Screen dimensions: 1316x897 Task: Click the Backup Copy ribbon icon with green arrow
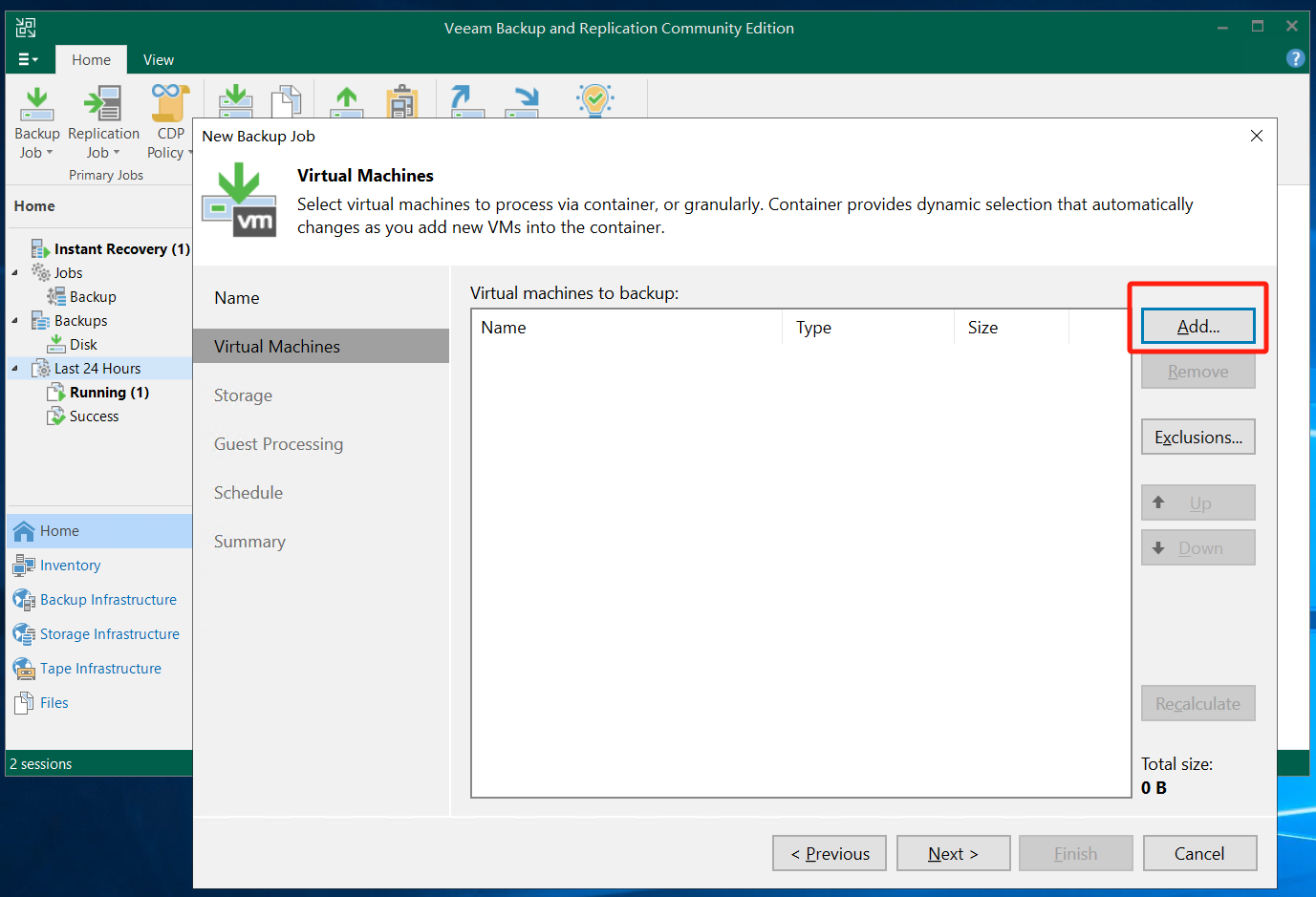[235, 100]
